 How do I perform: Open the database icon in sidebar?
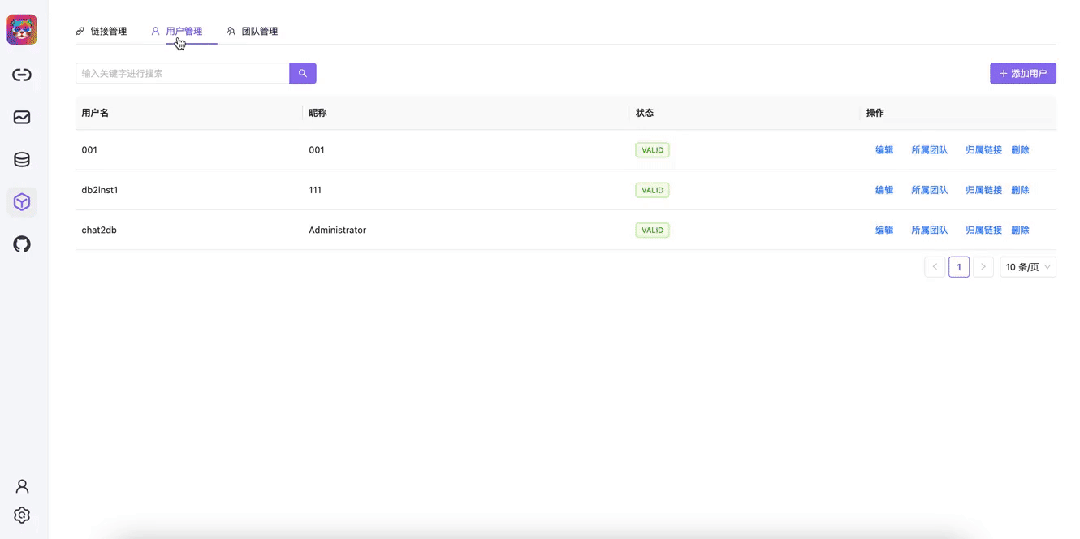click(22, 160)
